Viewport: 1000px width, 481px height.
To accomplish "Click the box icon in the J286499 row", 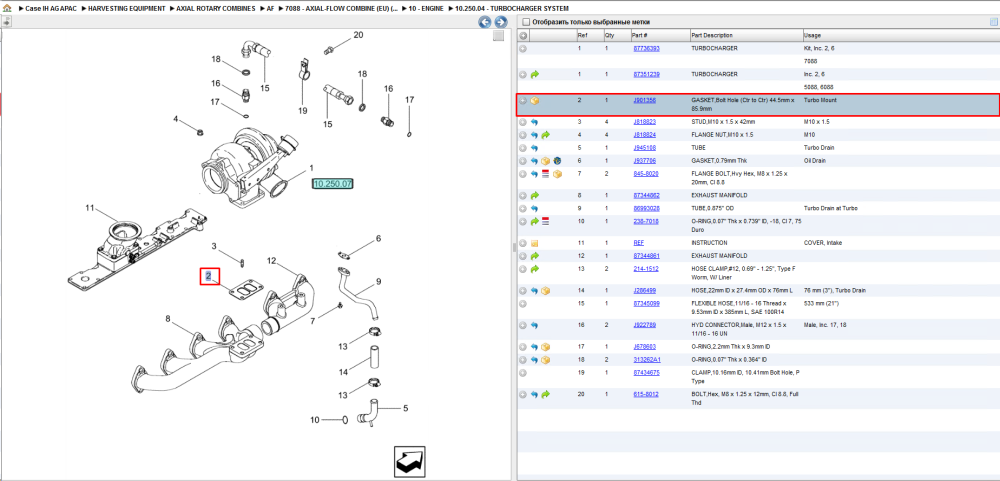I will (x=545, y=291).
